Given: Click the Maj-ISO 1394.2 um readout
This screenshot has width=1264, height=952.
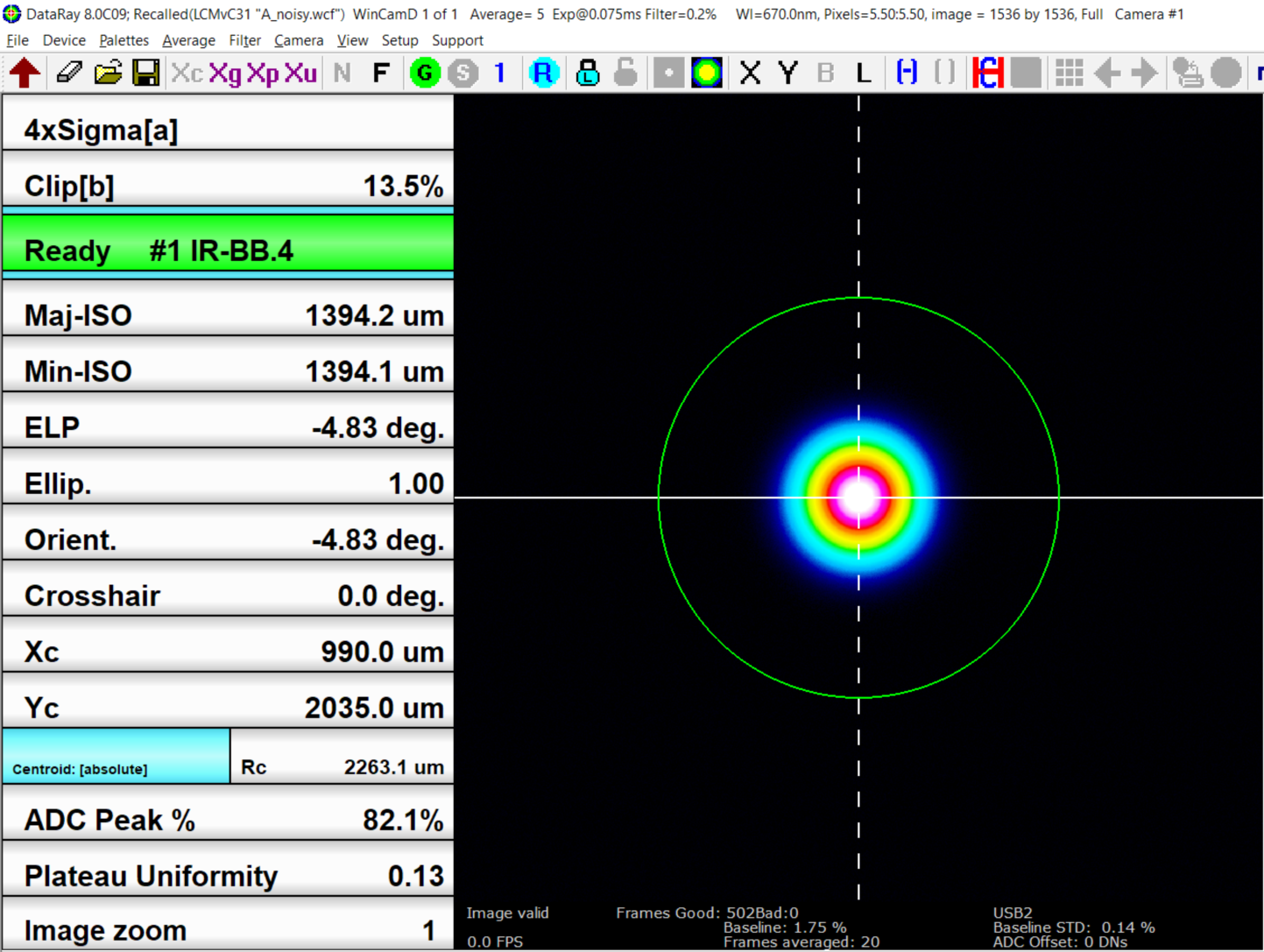Looking at the screenshot, I should [x=228, y=308].
